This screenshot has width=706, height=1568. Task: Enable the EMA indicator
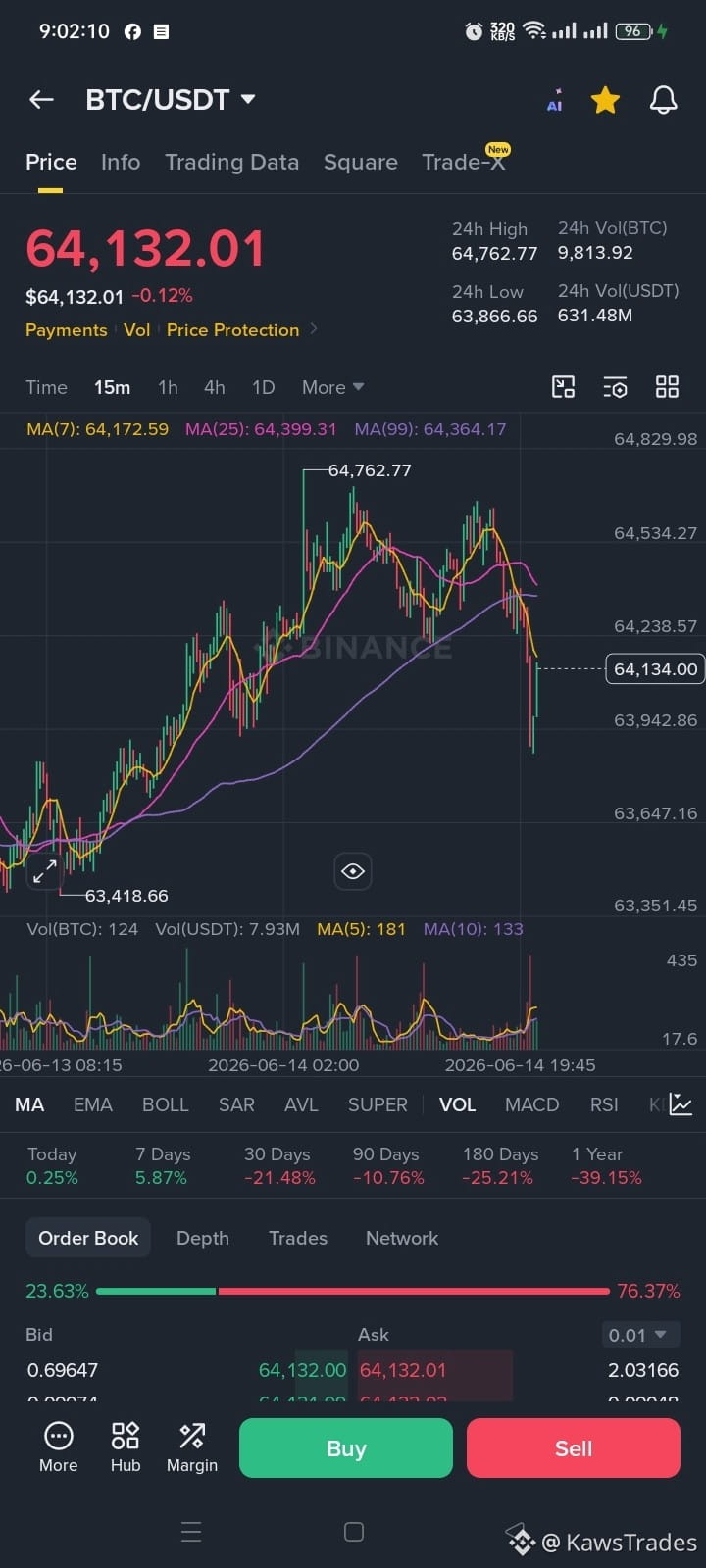(93, 1104)
